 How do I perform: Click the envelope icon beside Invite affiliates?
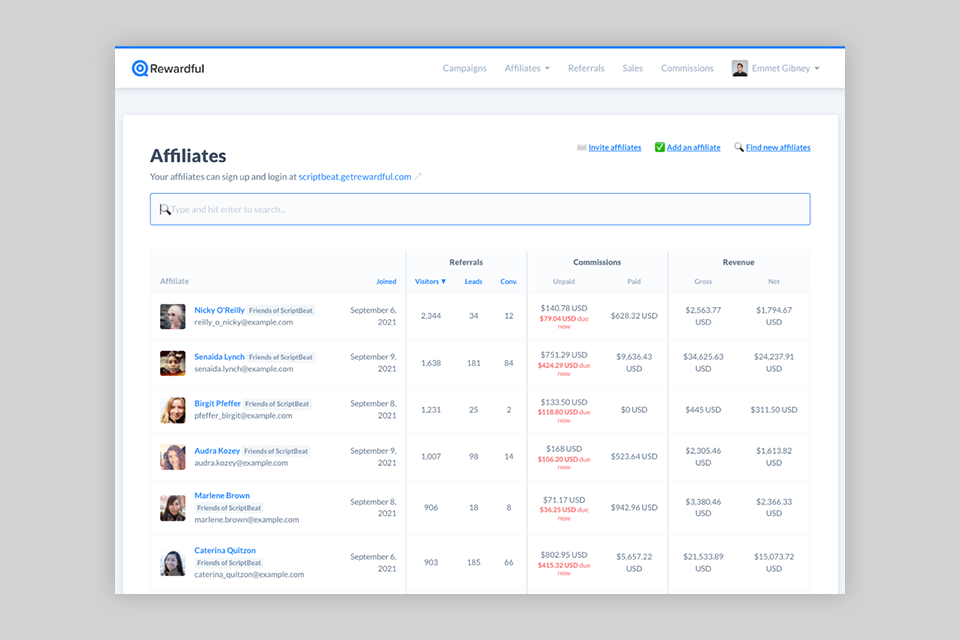click(x=581, y=148)
